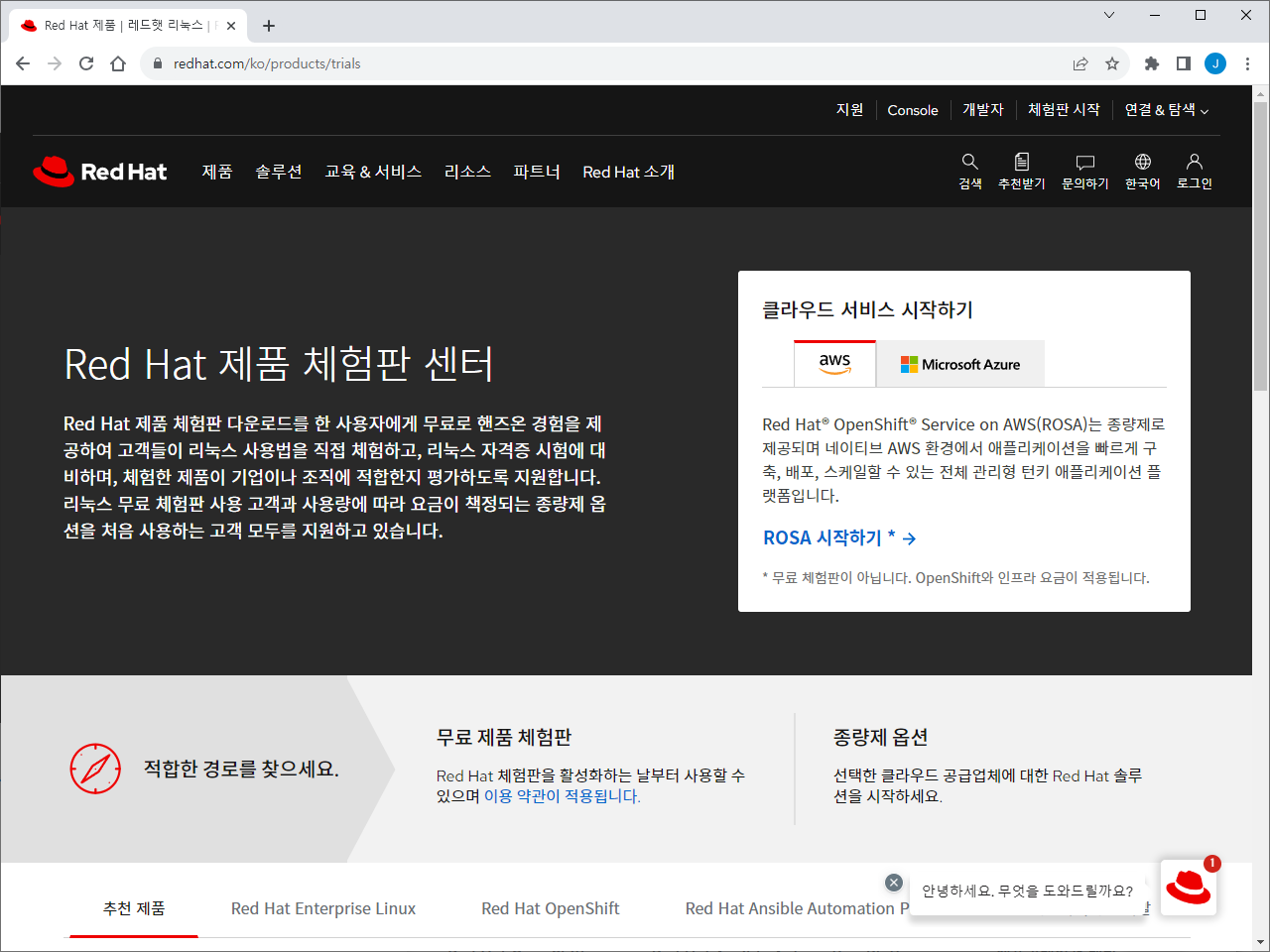Screen dimensions: 1270x952
Task: Open the browser extensions puzzle icon
Action: pyautogui.click(x=1152, y=63)
